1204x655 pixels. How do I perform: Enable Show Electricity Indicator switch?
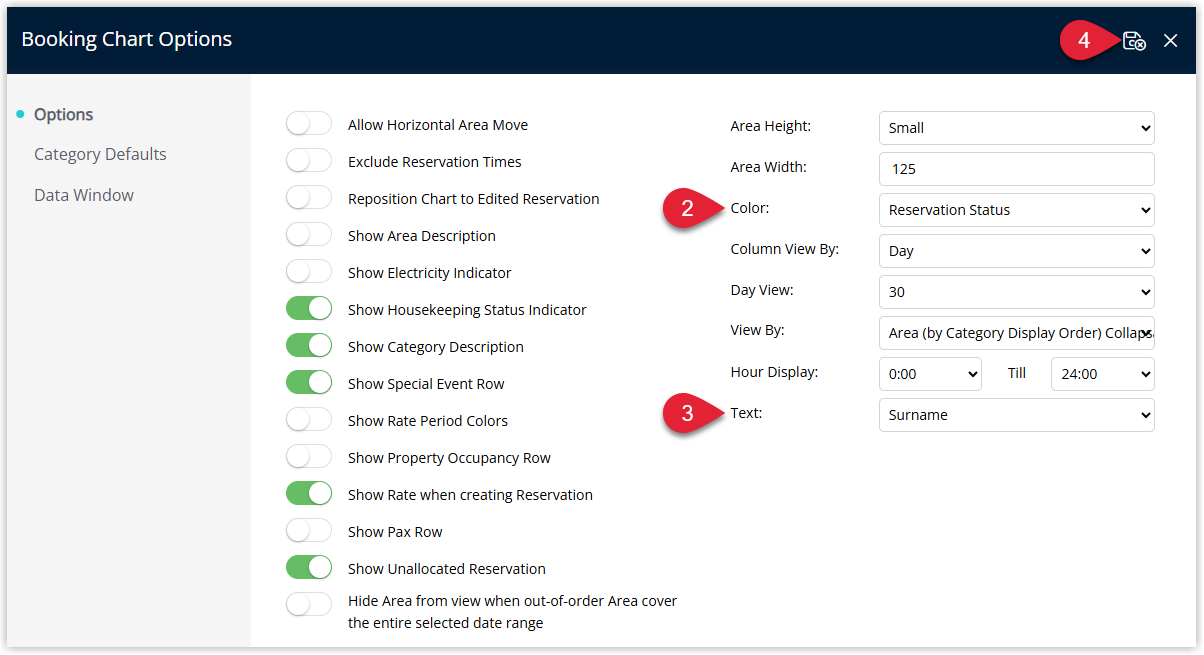pos(308,272)
